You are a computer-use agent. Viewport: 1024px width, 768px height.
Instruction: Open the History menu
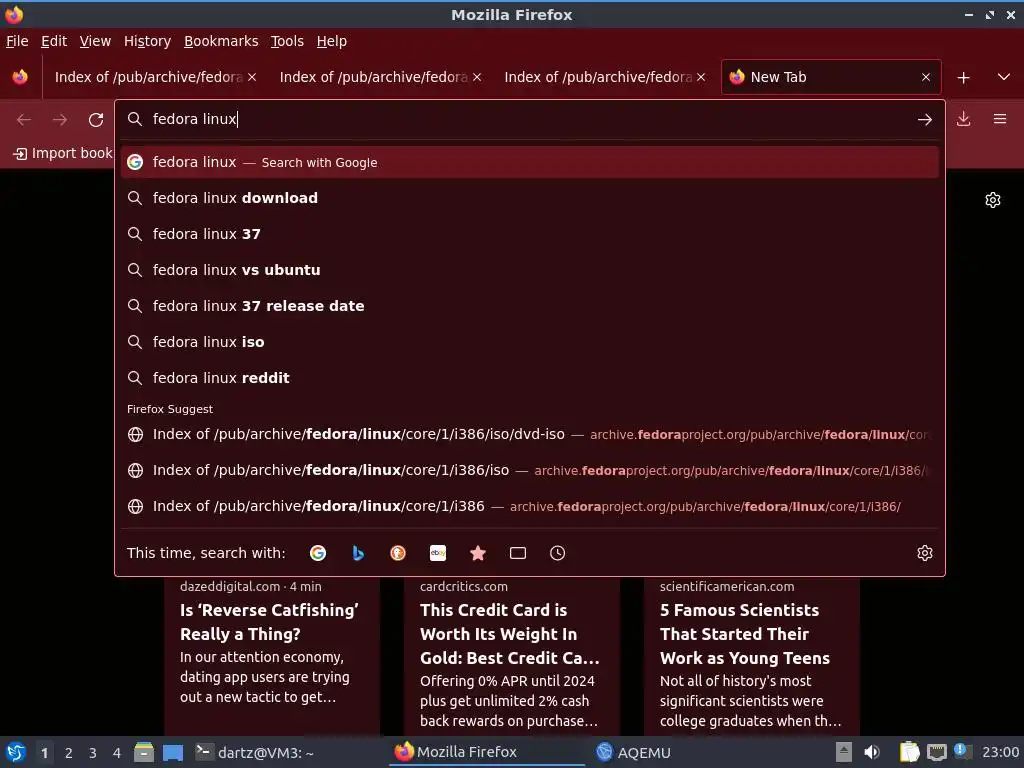click(x=148, y=41)
